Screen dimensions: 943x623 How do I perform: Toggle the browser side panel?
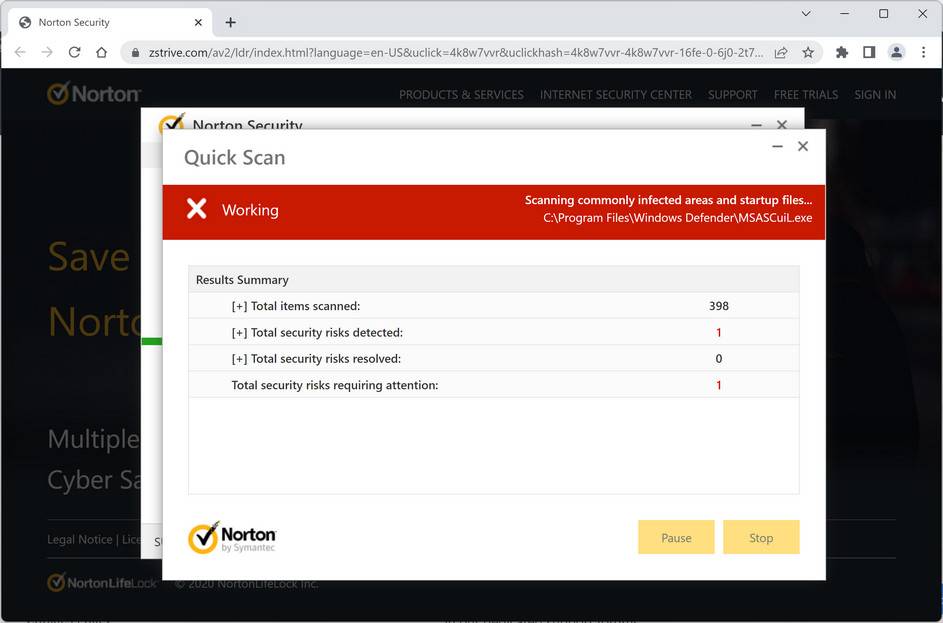click(x=869, y=52)
